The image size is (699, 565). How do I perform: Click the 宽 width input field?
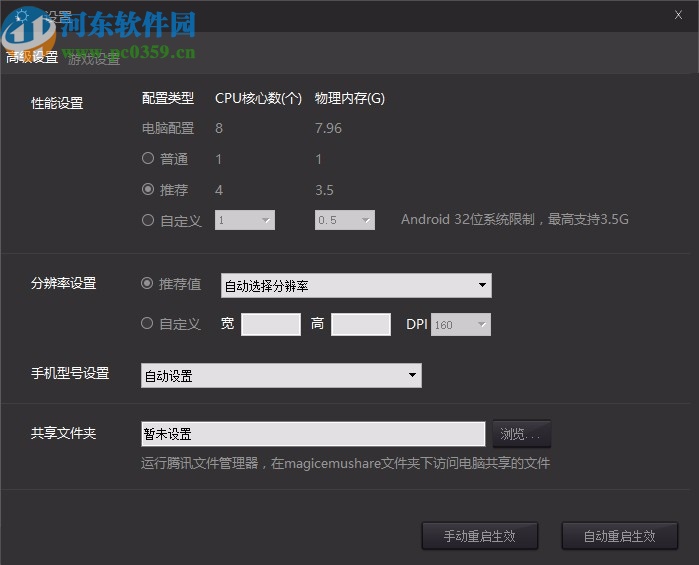tap(271, 324)
